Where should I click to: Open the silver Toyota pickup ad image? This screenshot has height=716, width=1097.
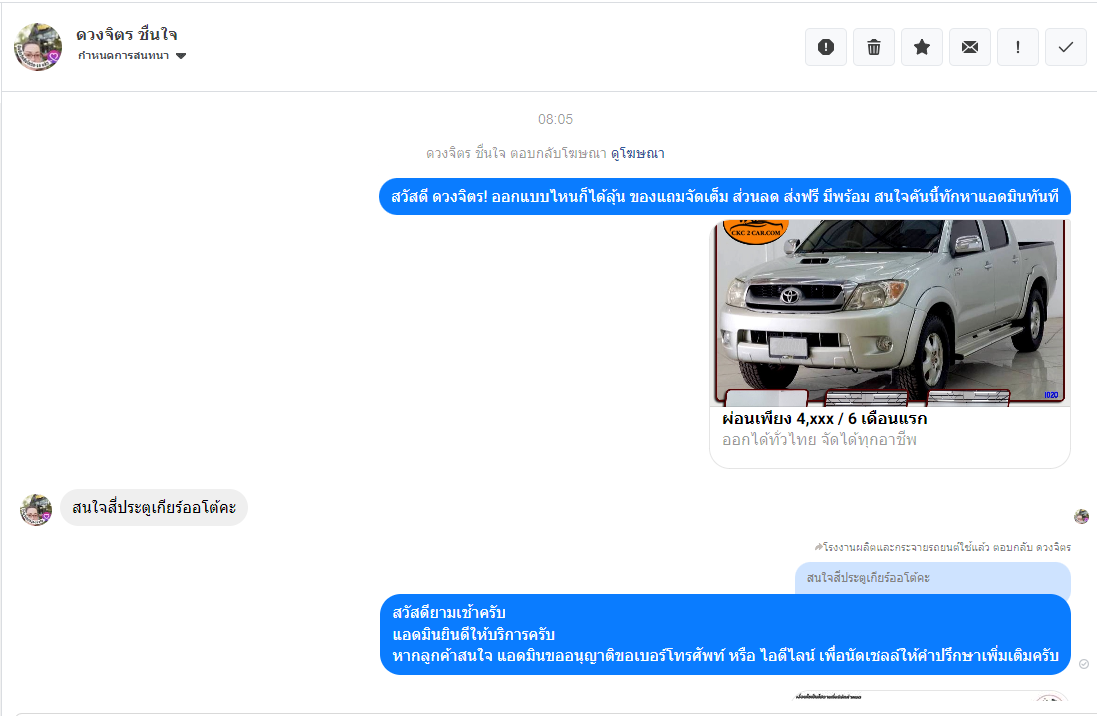(x=889, y=312)
